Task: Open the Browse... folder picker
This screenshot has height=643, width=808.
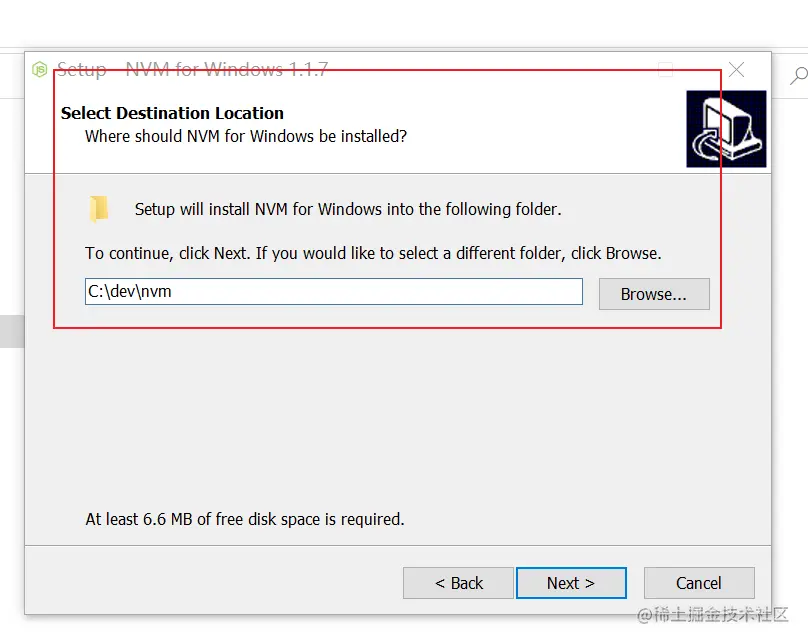Action: coord(654,294)
